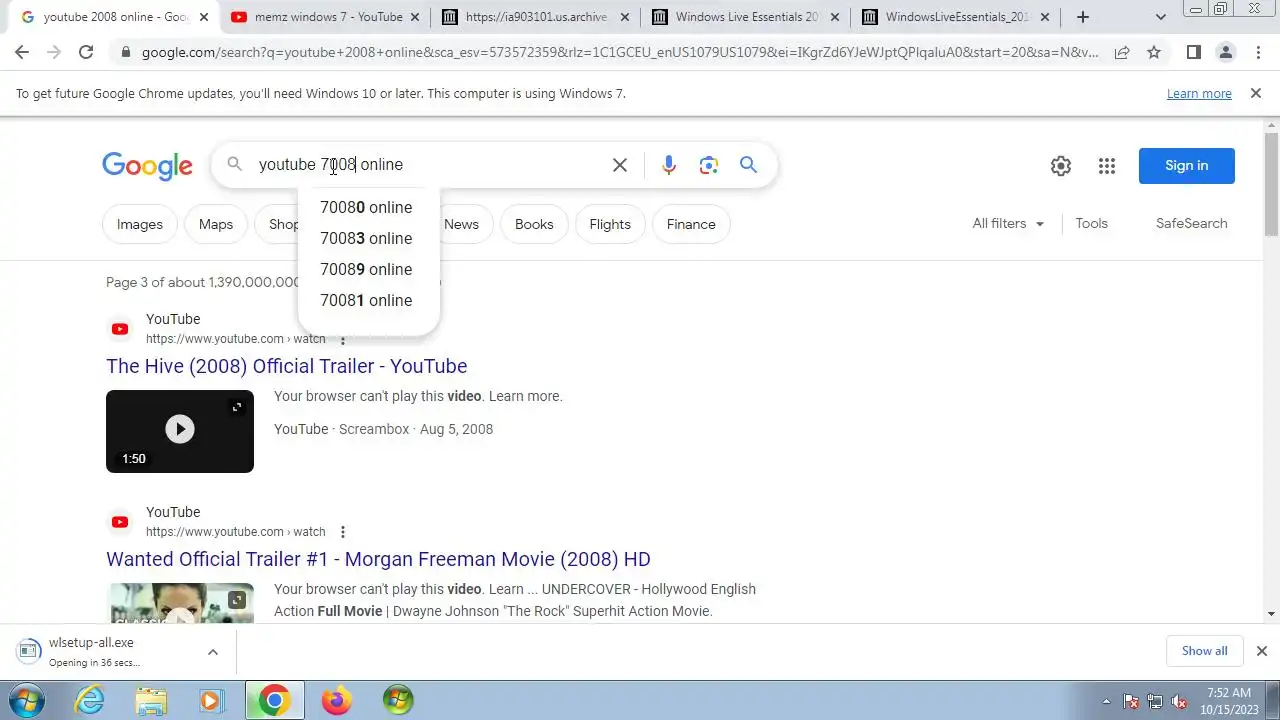Open a new tab with plus button
Viewport: 1280px width, 720px height.
click(x=1082, y=17)
